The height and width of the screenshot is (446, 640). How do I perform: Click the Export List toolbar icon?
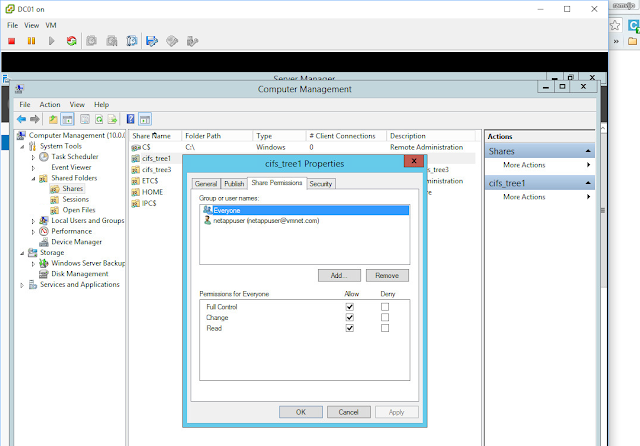112,119
